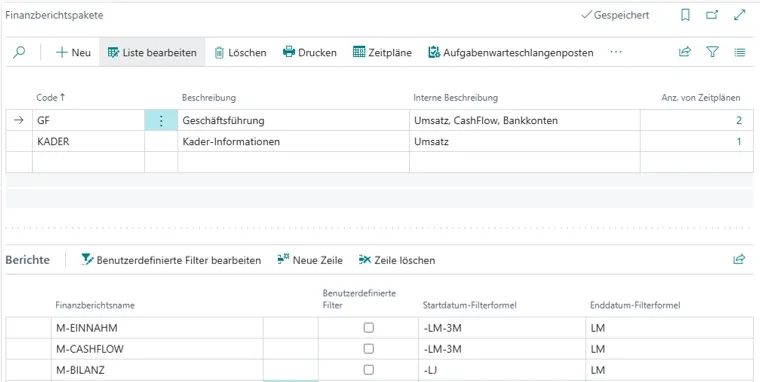Select the KADER code cell
Image resolution: width=760 pixels, height=382 pixels.
tap(88, 142)
